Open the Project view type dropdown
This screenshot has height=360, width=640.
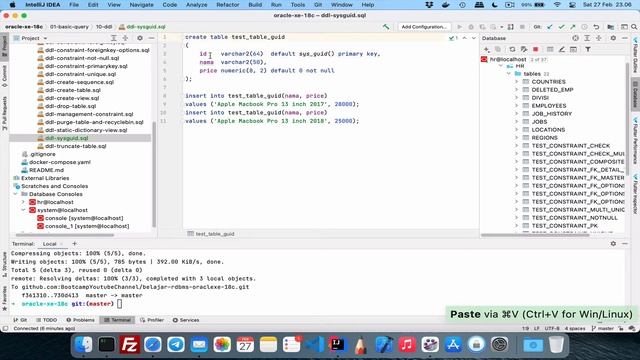pyautogui.click(x=34, y=38)
